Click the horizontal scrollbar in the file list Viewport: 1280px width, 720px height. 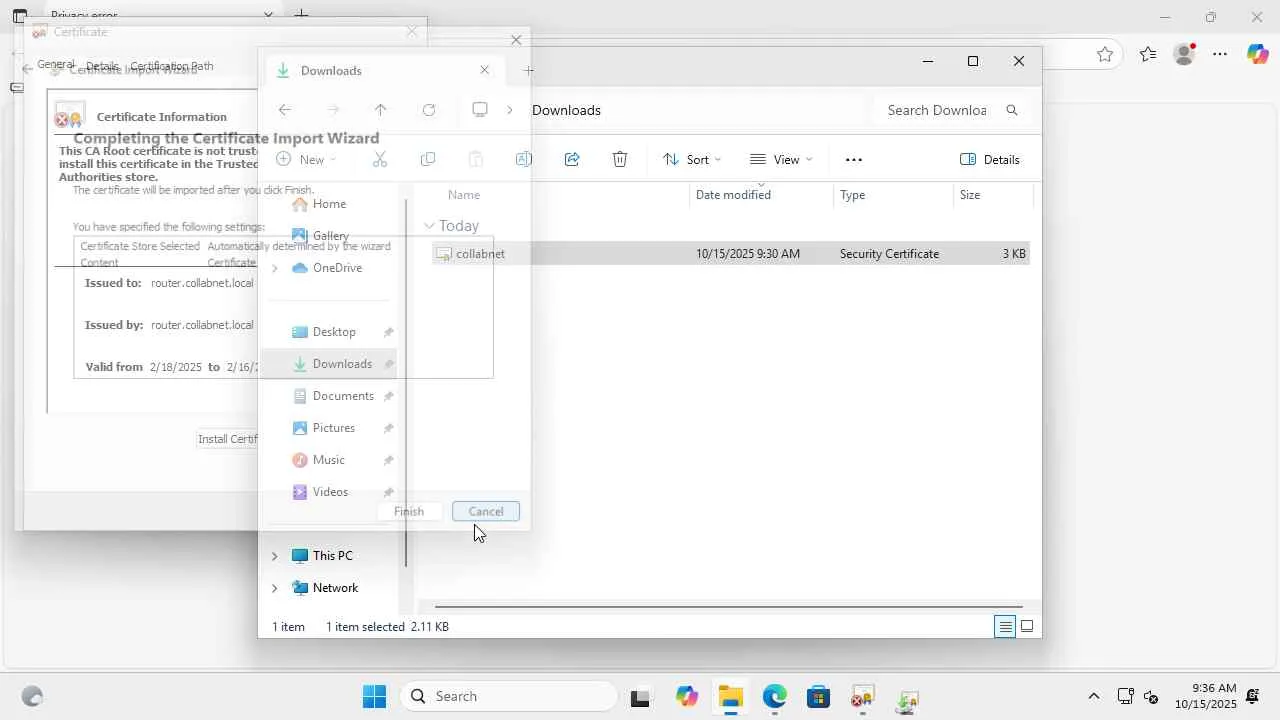pyautogui.click(x=728, y=606)
